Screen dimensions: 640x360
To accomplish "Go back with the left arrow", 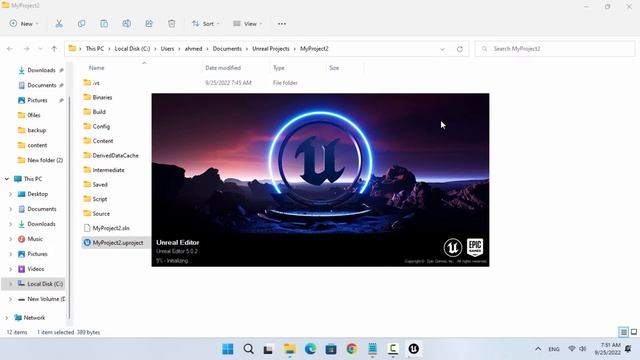I will 10,49.
